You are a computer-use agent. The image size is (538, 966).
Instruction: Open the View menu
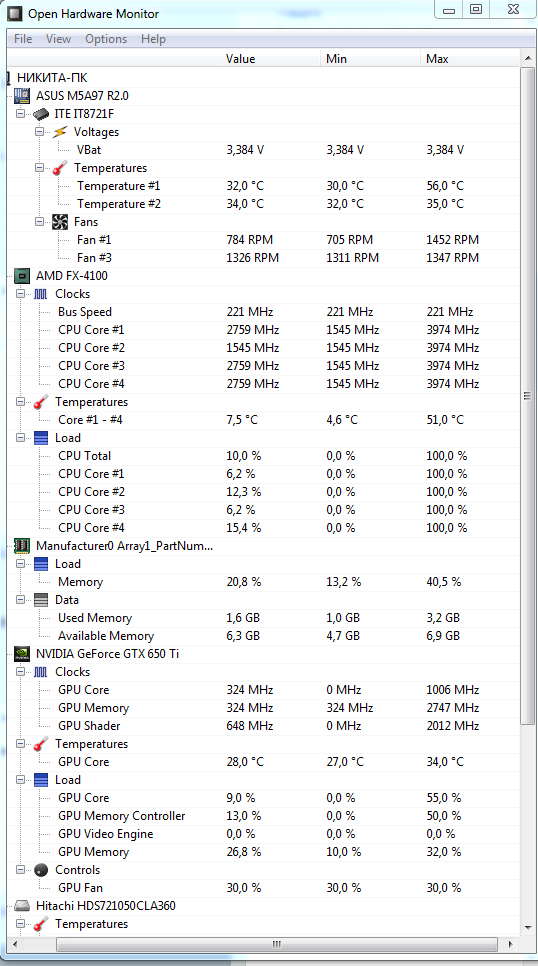click(58, 39)
